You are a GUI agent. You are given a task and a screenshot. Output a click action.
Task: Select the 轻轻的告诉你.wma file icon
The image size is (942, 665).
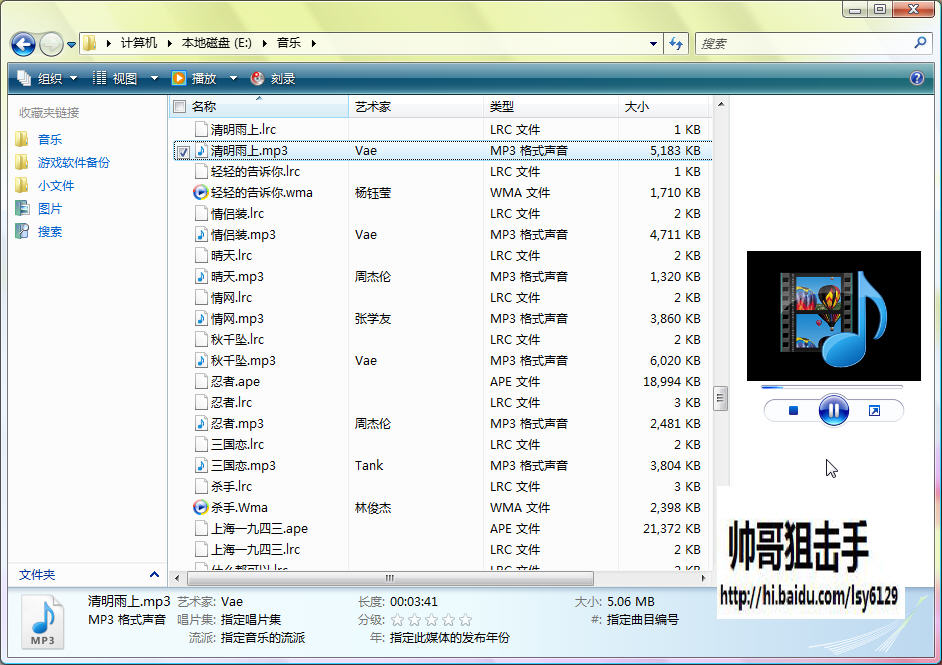point(200,193)
